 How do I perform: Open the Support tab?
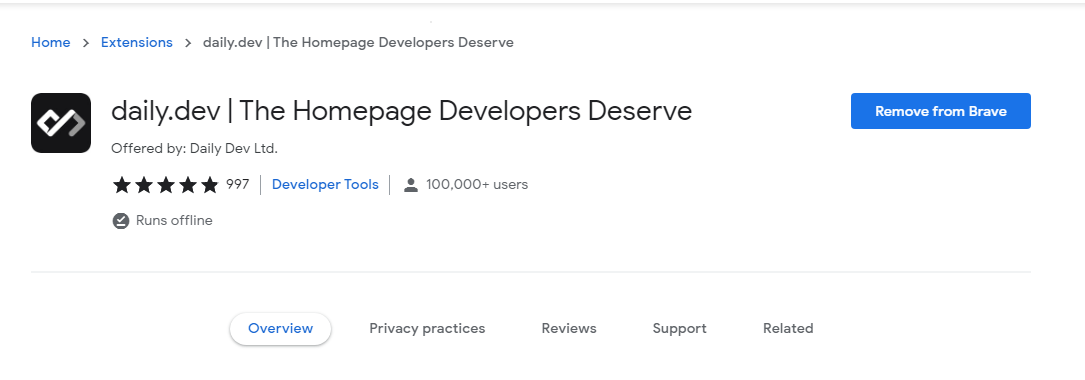[680, 329]
